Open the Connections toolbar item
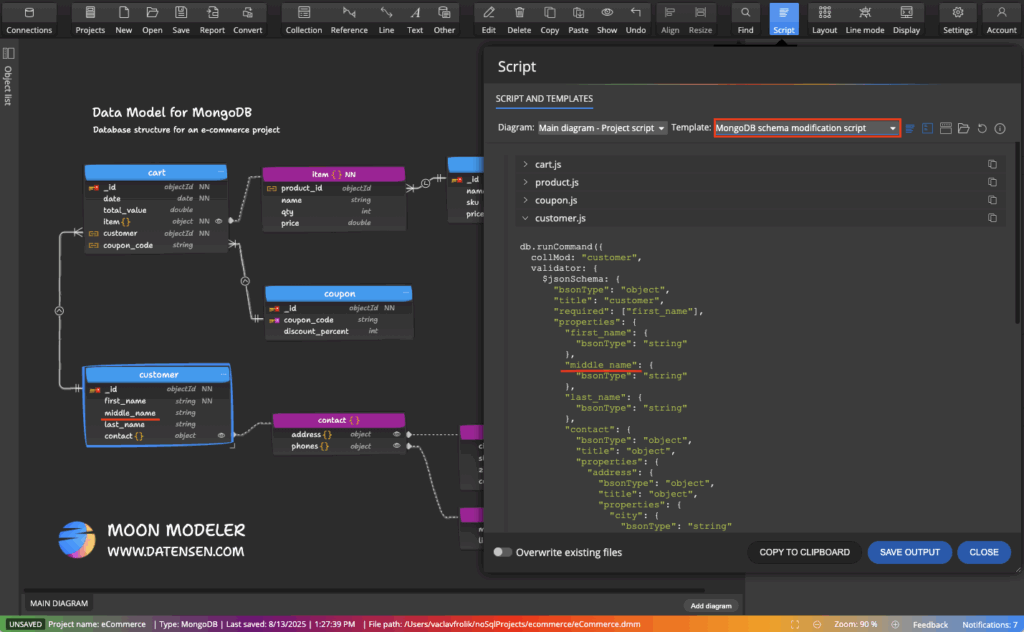The image size is (1024, 632). pos(29,20)
